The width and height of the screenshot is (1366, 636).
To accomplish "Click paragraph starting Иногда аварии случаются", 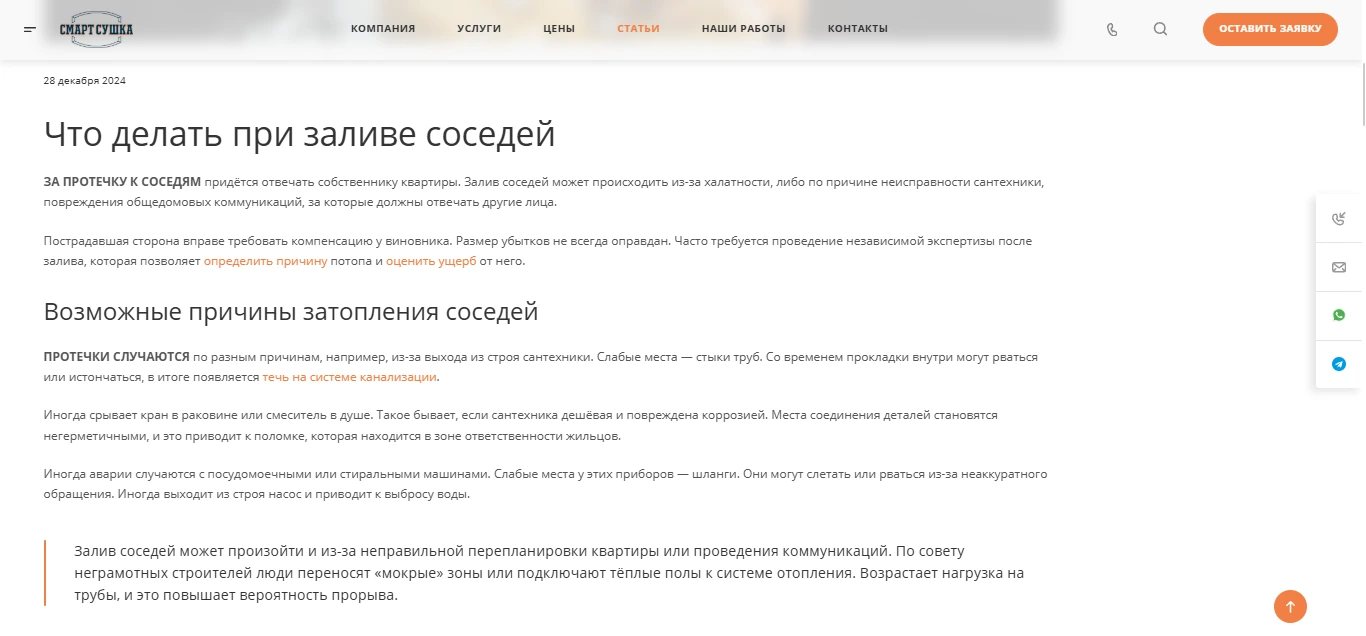I will tap(546, 483).
